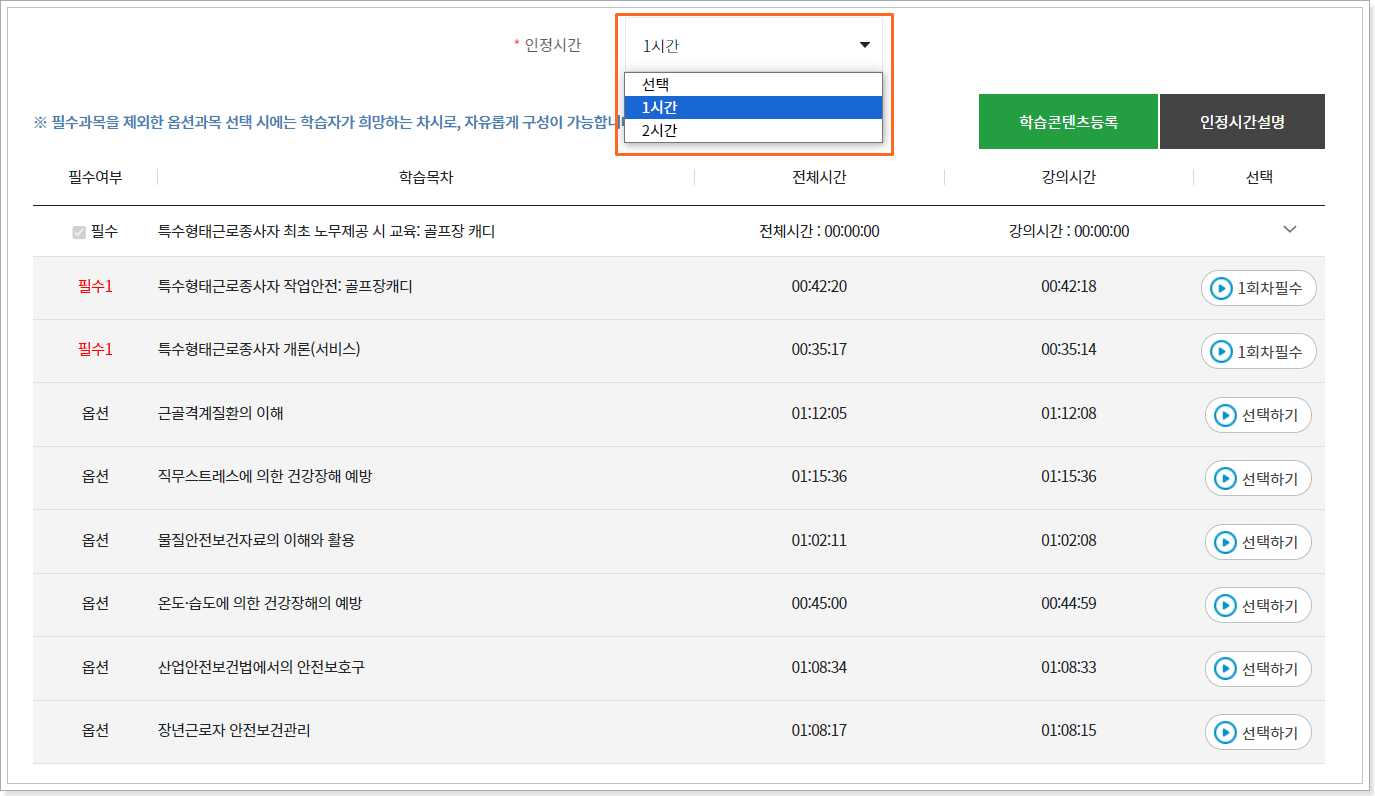The image size is (1375, 796).
Task: Click 선택하기 for 직무스트레스에 의한 건강장해 예방
Action: coord(1258,478)
